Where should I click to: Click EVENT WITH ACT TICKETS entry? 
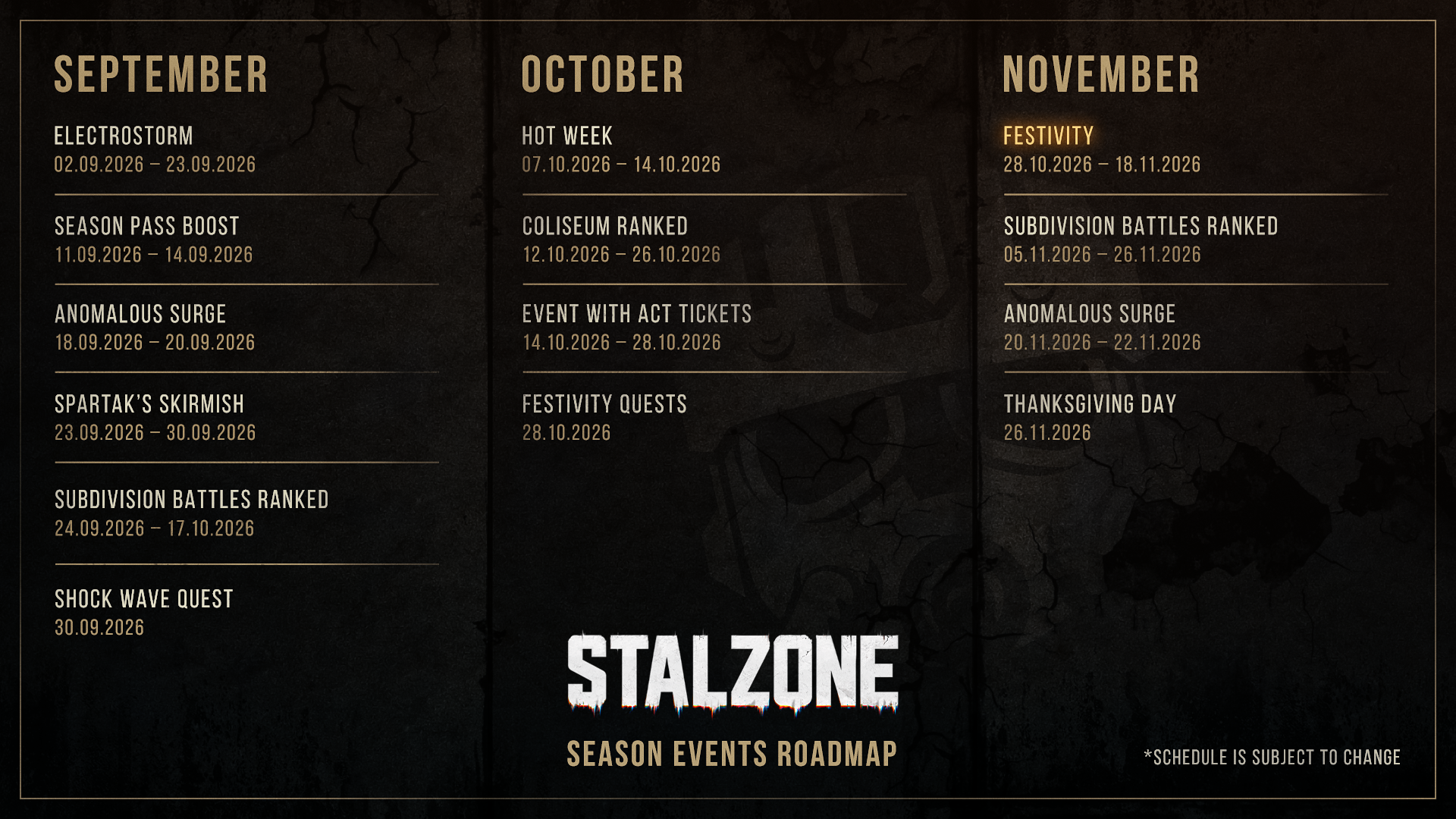637,328
